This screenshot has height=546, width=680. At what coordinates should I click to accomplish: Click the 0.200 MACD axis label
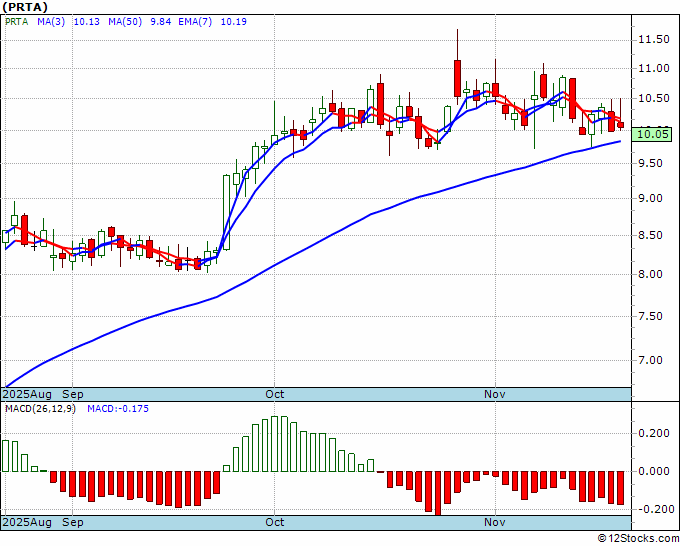tap(654, 434)
